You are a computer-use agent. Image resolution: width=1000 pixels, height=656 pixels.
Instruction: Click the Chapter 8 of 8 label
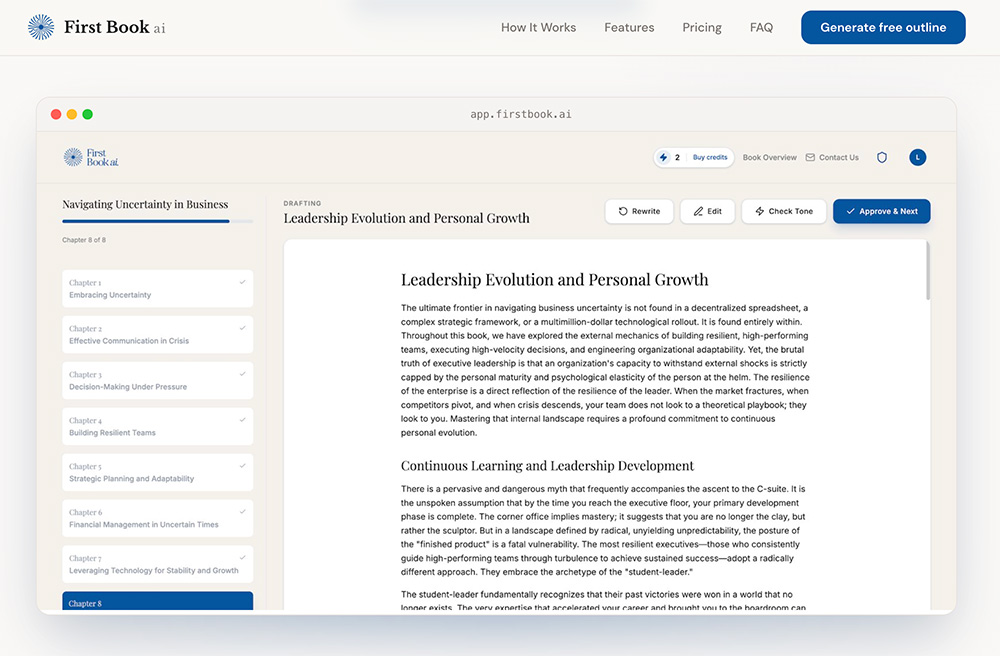coord(84,240)
